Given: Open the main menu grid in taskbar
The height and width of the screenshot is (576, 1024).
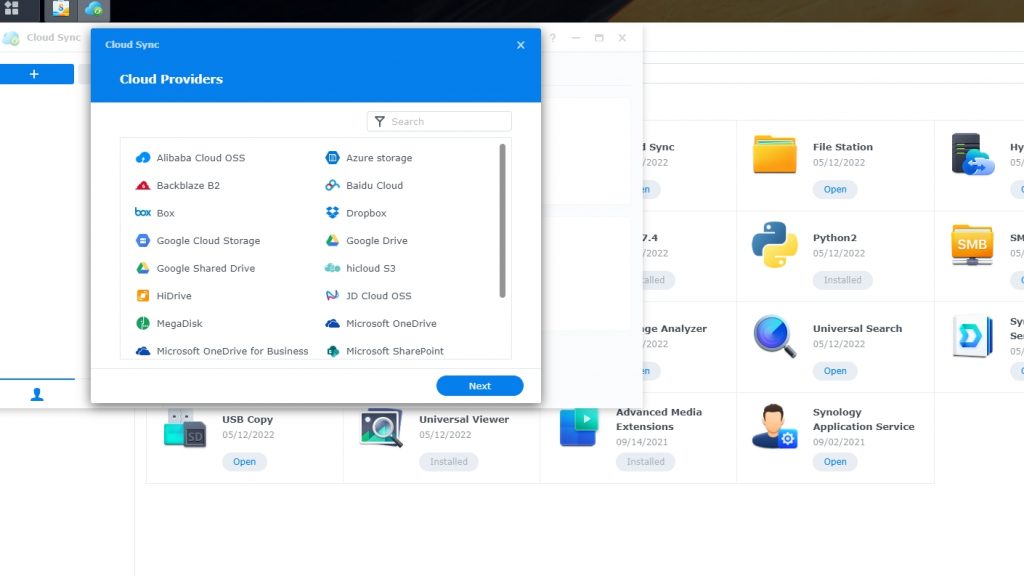Looking at the screenshot, I should tap(12, 8).
